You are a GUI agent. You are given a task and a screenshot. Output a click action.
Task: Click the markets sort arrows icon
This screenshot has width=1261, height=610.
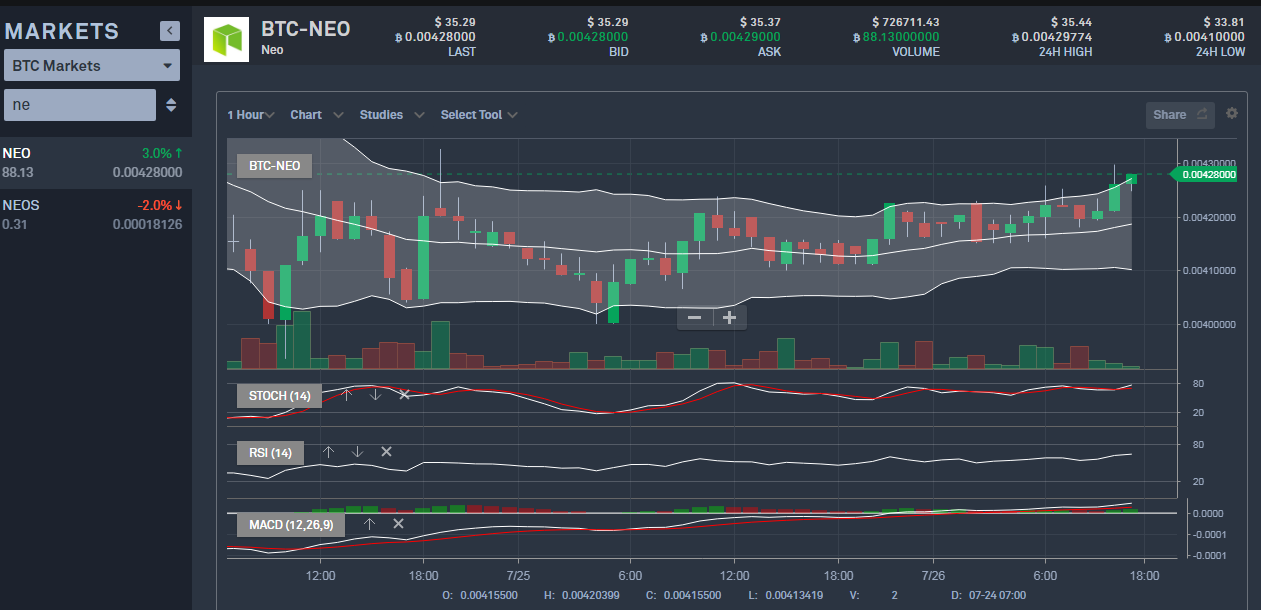click(171, 105)
